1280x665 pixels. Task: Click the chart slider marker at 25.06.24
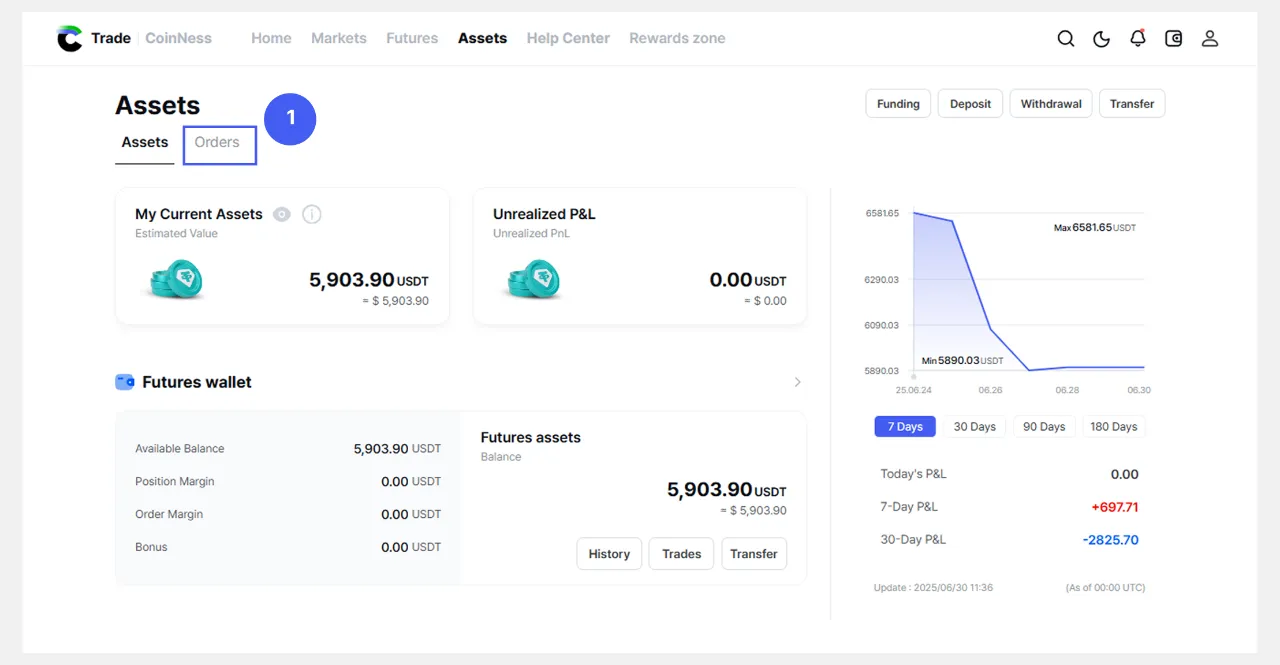[x=913, y=377]
